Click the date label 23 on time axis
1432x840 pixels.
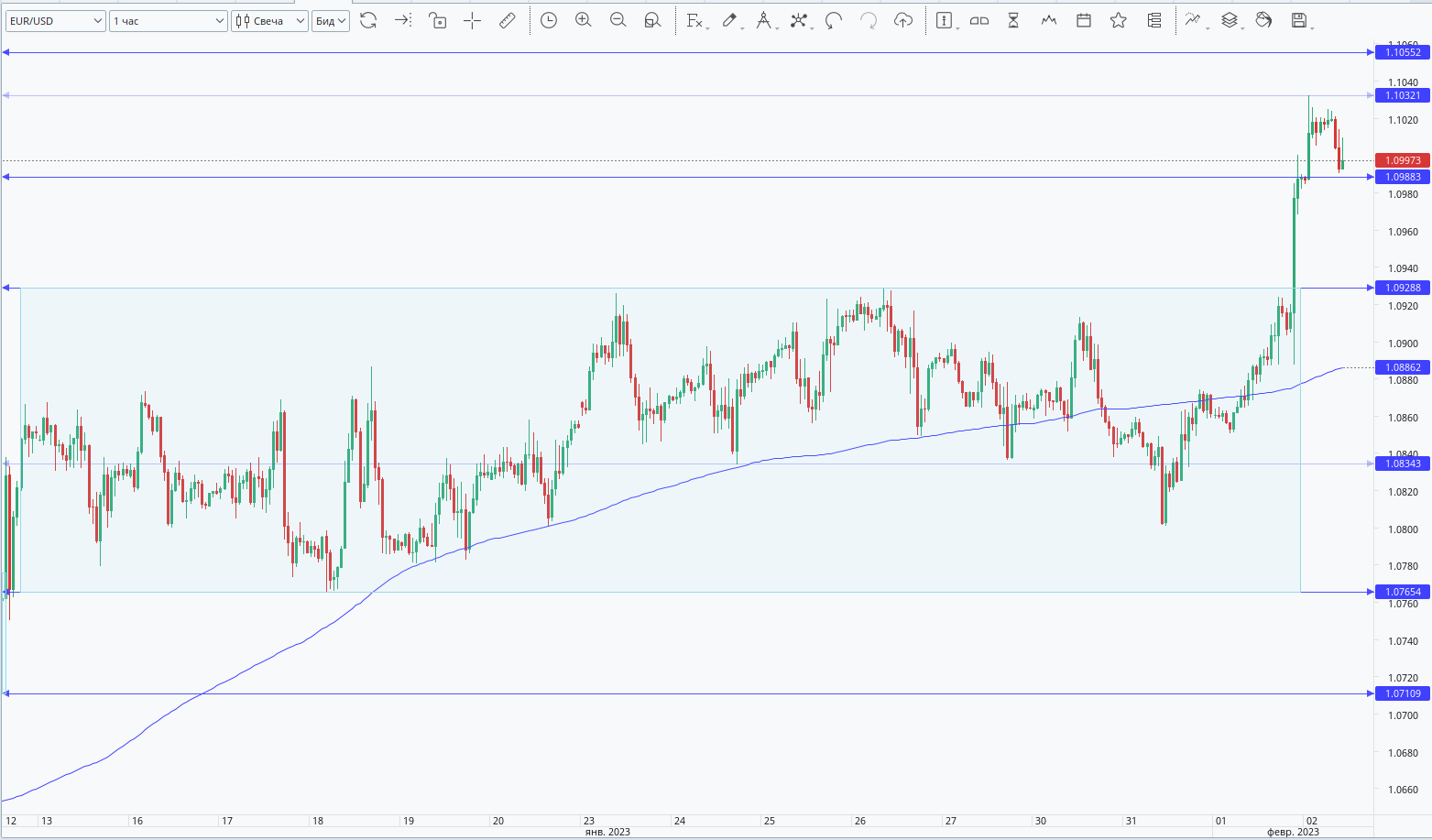[x=589, y=821]
